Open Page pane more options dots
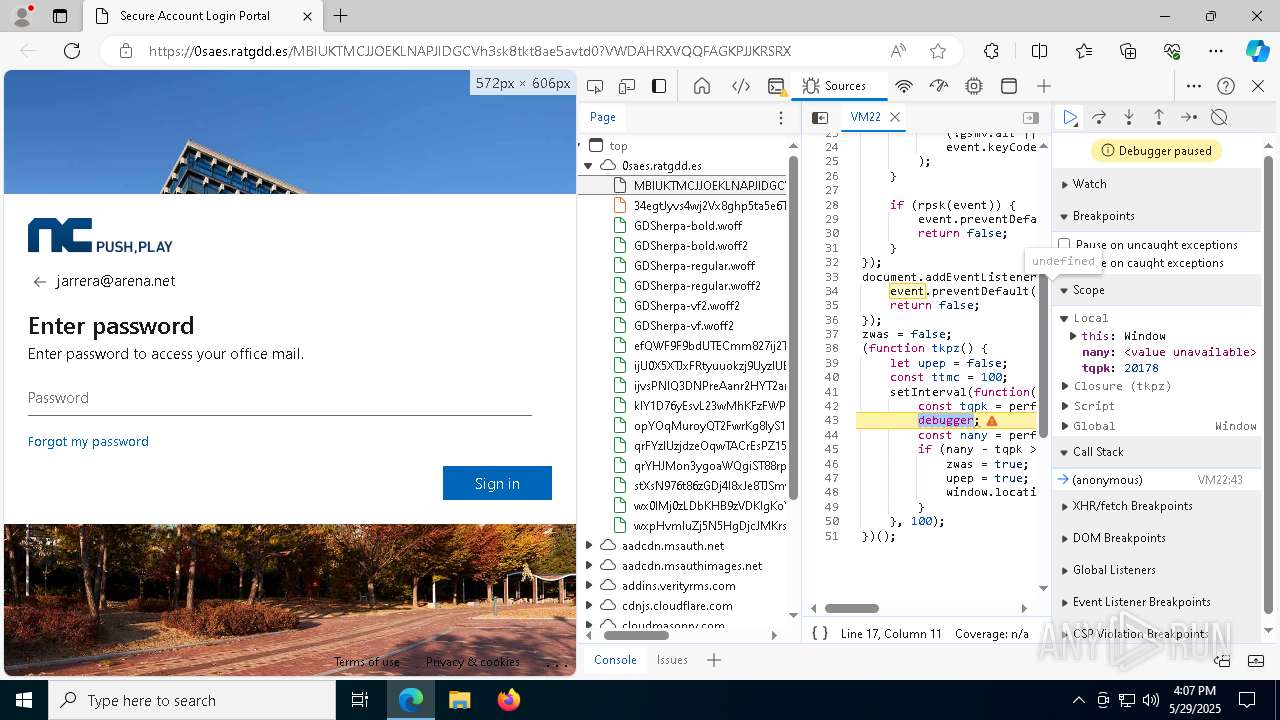 tap(781, 117)
